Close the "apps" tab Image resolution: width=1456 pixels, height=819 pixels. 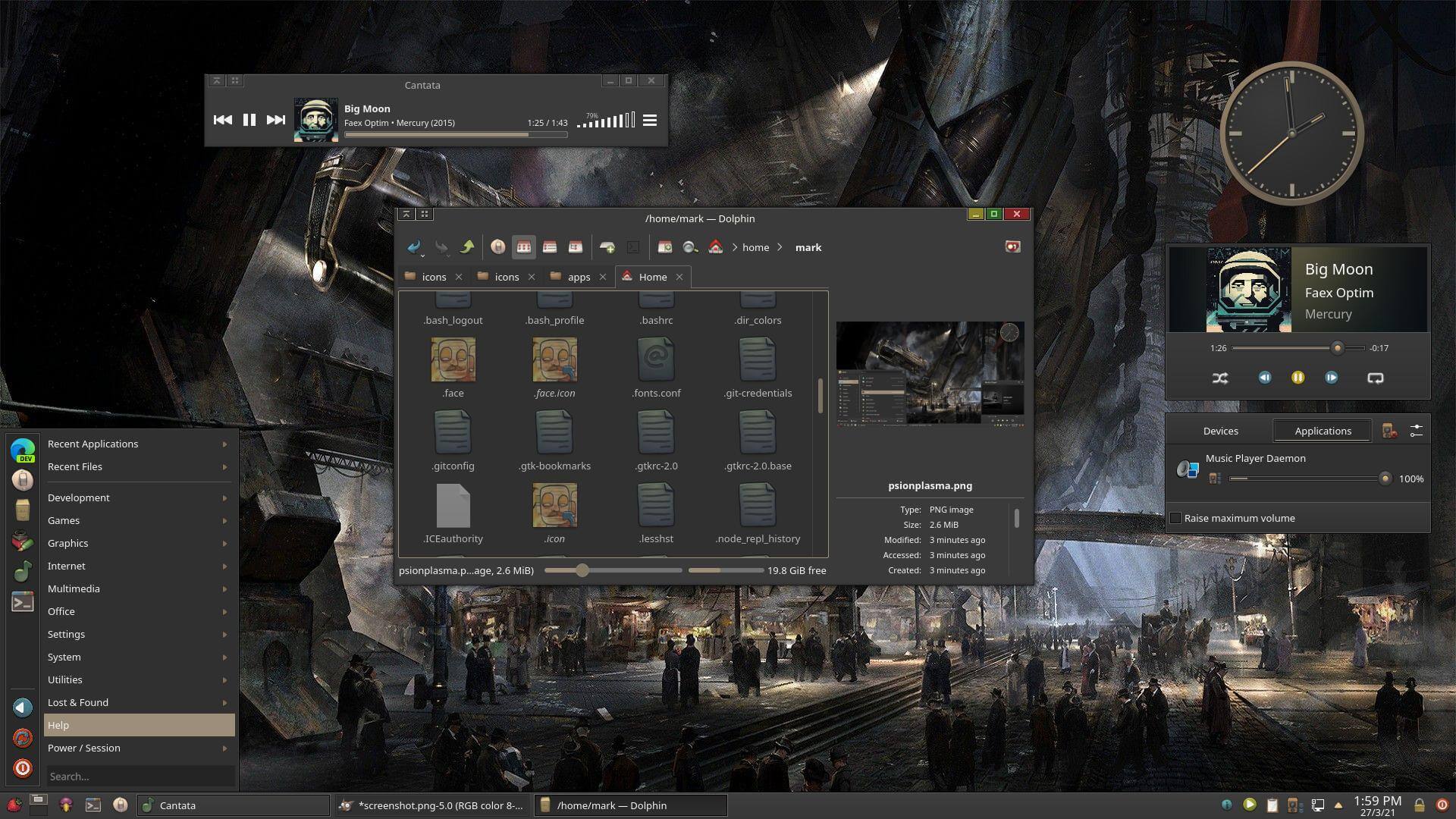[x=603, y=277]
